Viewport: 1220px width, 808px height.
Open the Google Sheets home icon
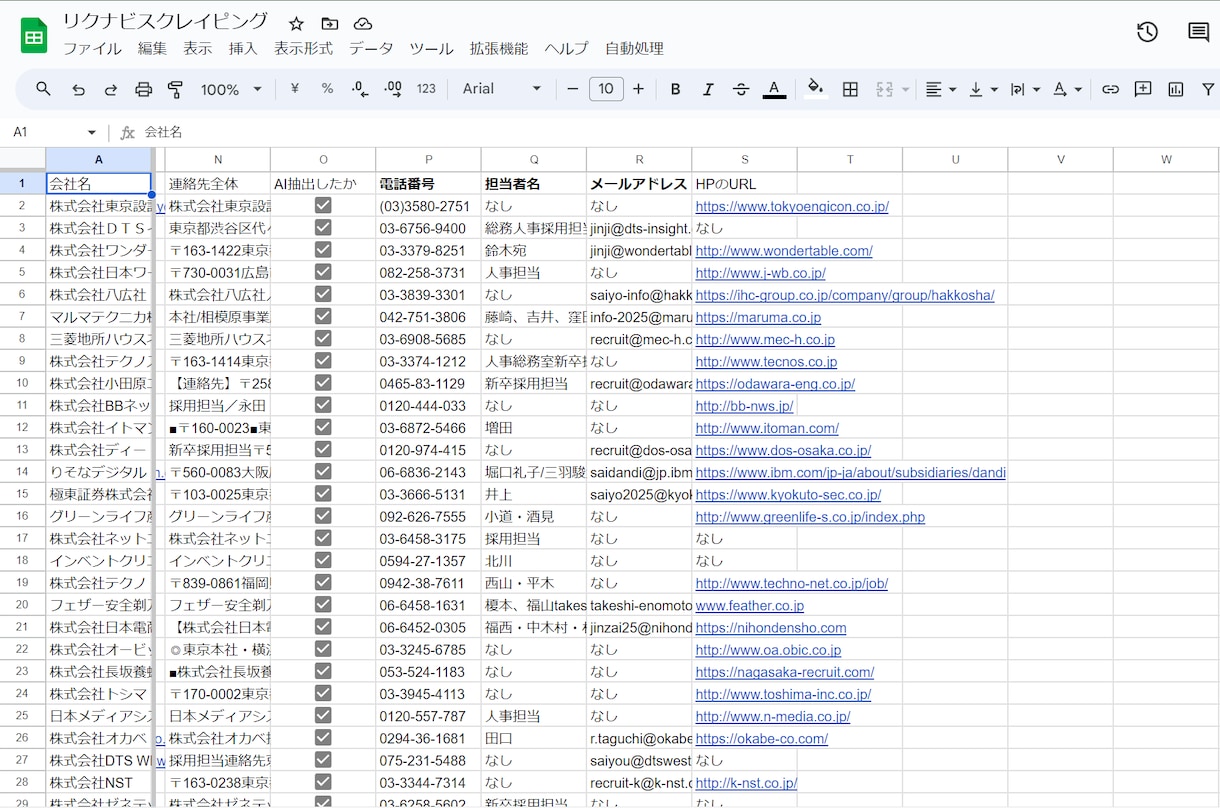pyautogui.click(x=34, y=36)
